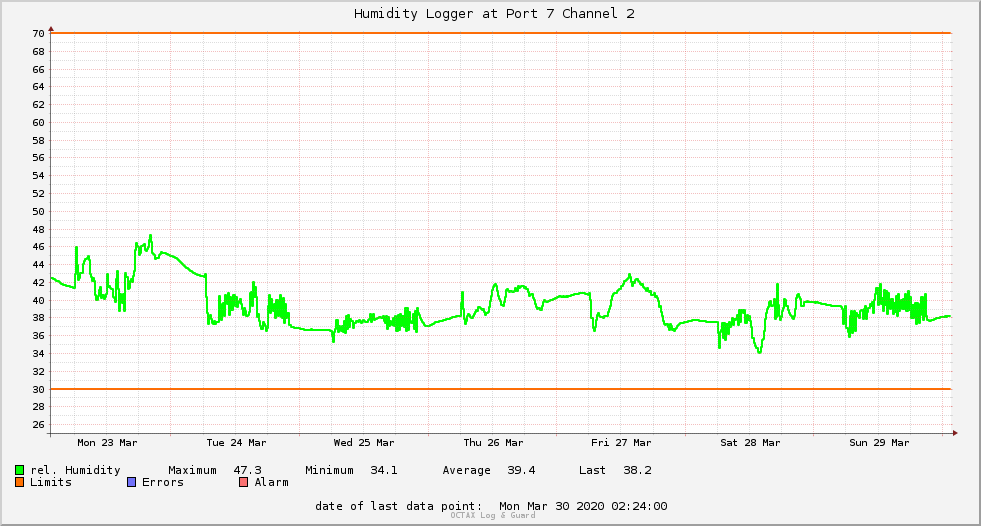Viewport: 981px width, 526px height.
Task: Click the 'Sun 29 Mar' x-axis label
Action: (879, 442)
